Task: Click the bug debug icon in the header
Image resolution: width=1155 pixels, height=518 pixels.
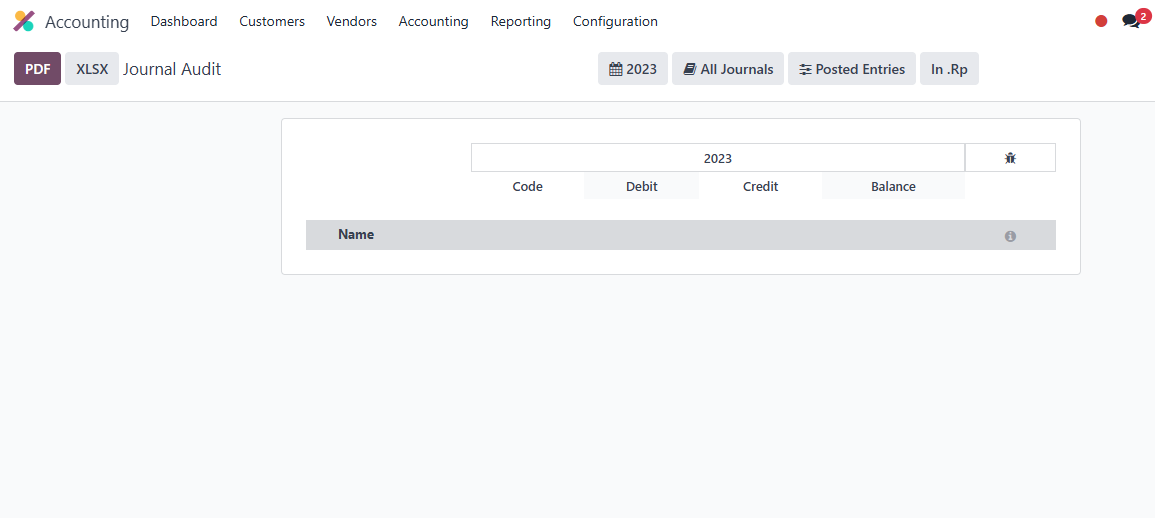Action: tap(1010, 158)
